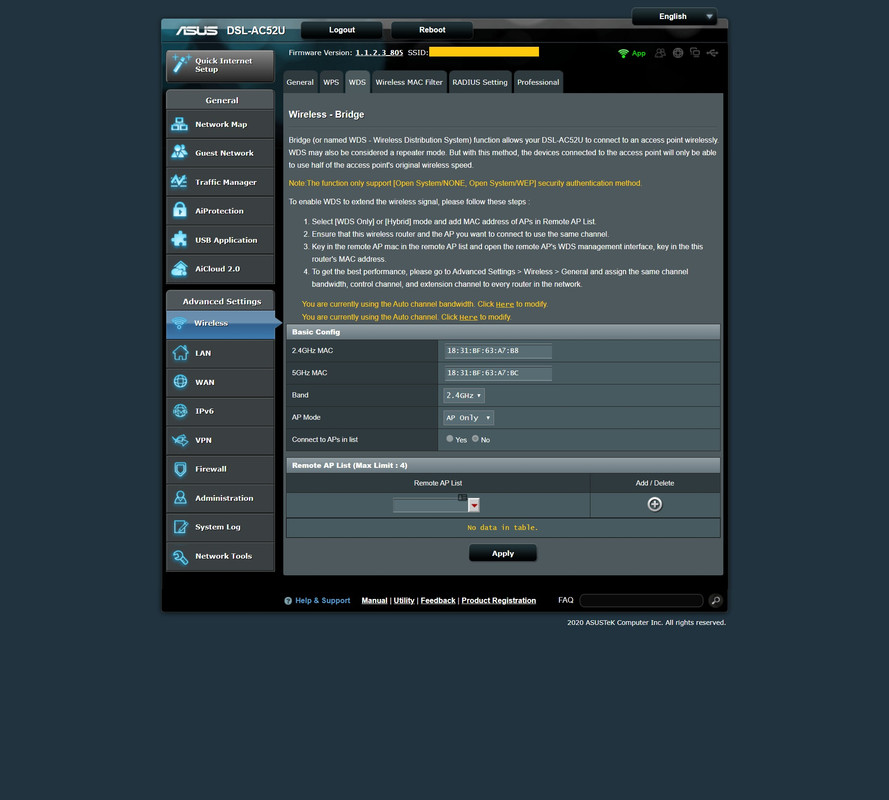This screenshot has height=800, width=889.
Task: Open Firewall settings
Action: pos(220,469)
